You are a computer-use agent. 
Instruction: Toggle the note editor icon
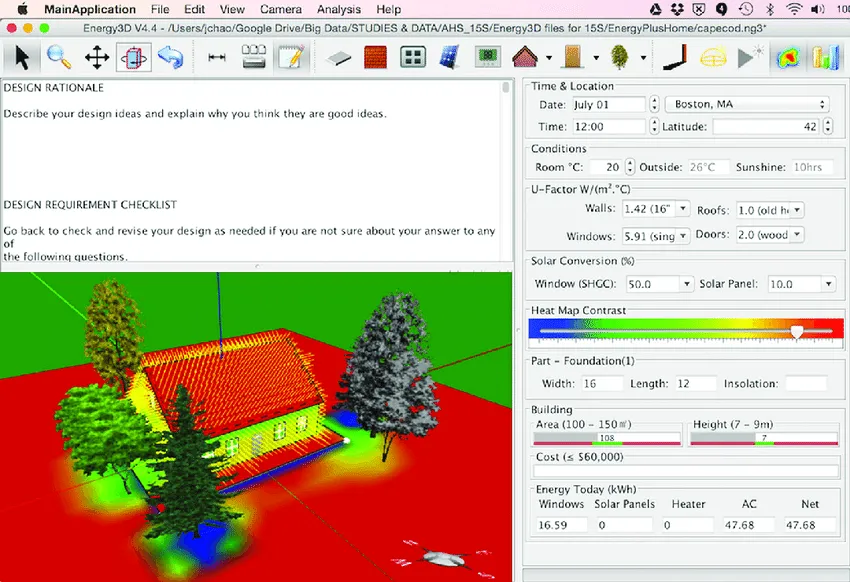point(291,57)
